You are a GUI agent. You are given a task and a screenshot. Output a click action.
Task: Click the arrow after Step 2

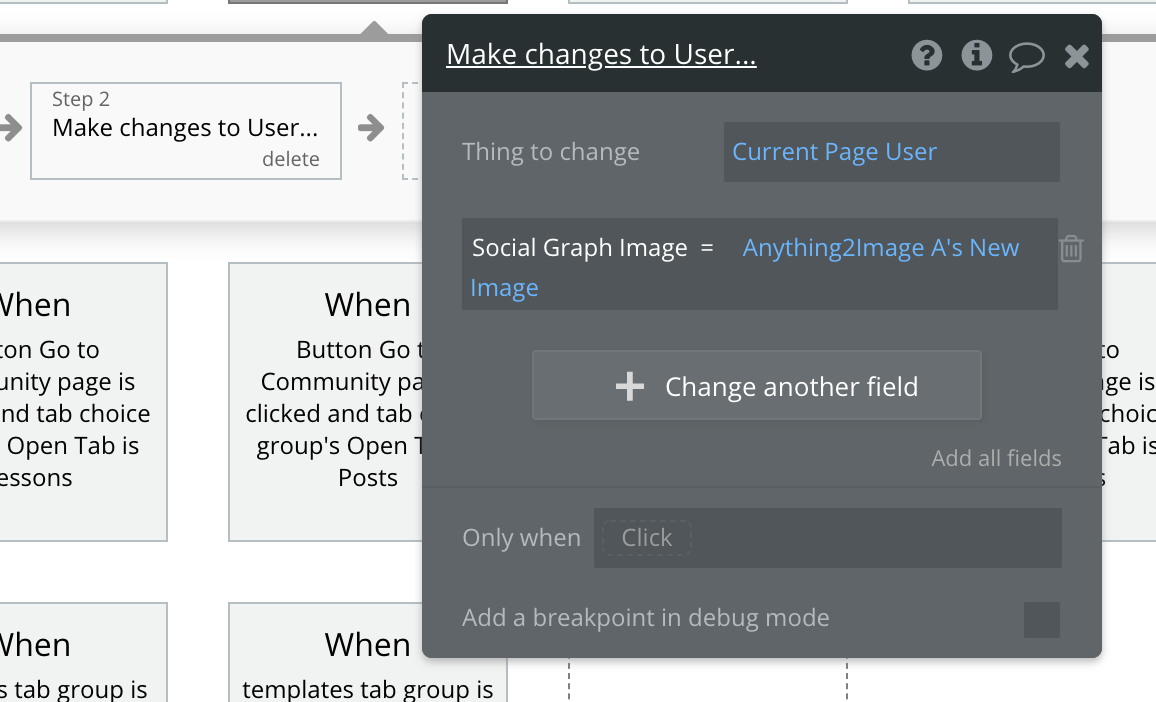(371, 127)
